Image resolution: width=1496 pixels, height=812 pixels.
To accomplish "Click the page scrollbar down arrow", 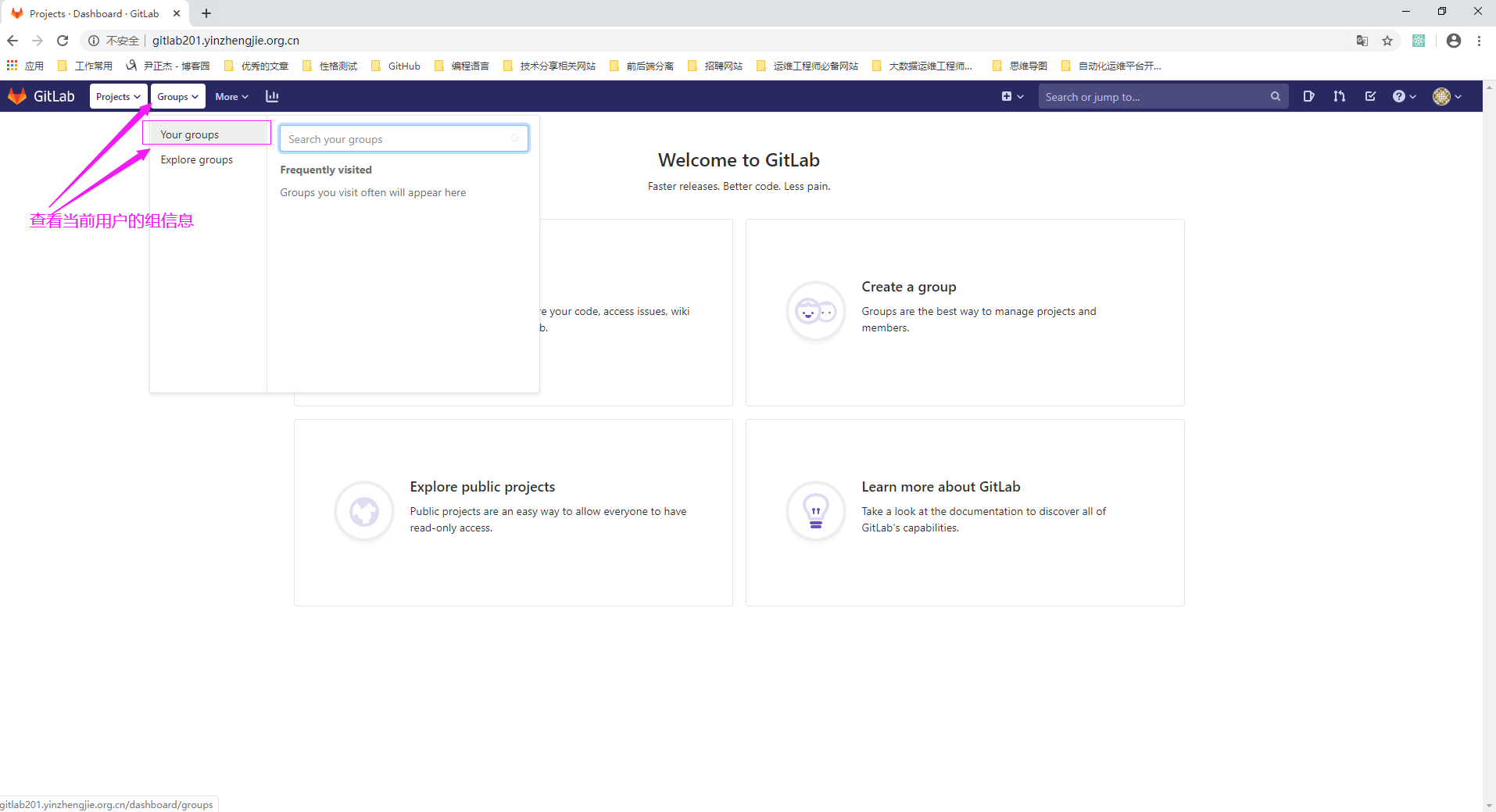I will pyautogui.click(x=1489, y=805).
